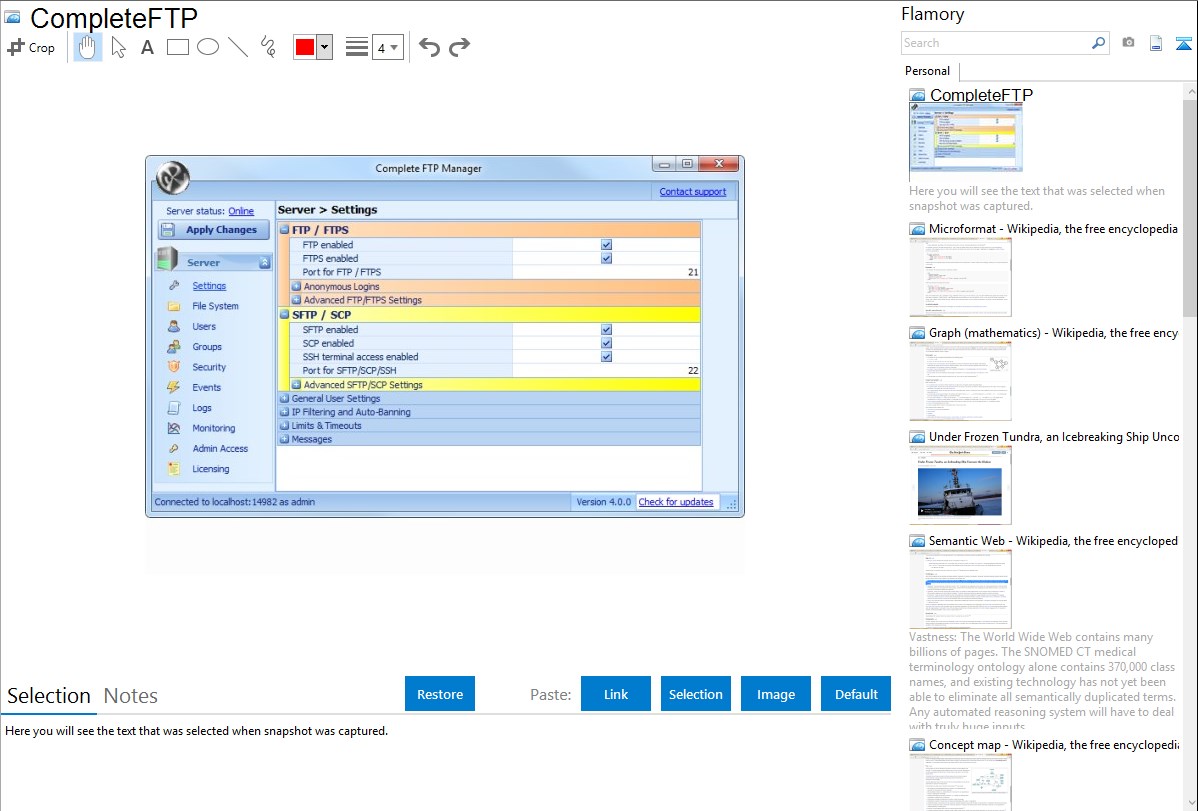Screen dimensions: 1198x811
Task: Paste as Link button
Action: (x=616, y=694)
